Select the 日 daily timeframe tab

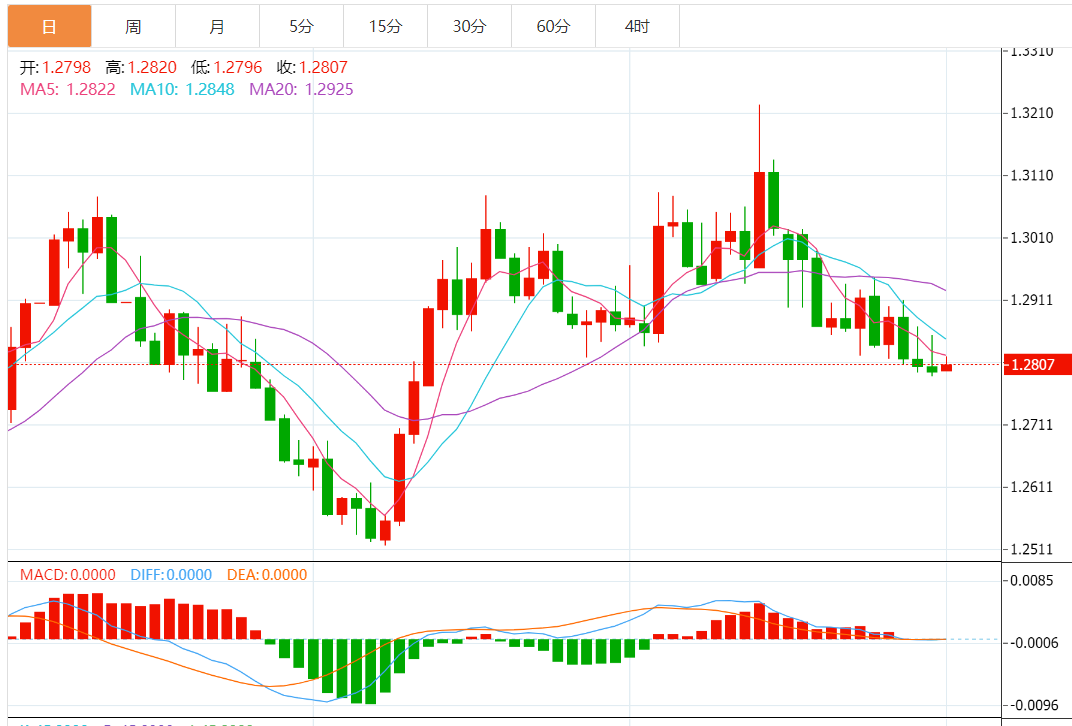(49, 27)
